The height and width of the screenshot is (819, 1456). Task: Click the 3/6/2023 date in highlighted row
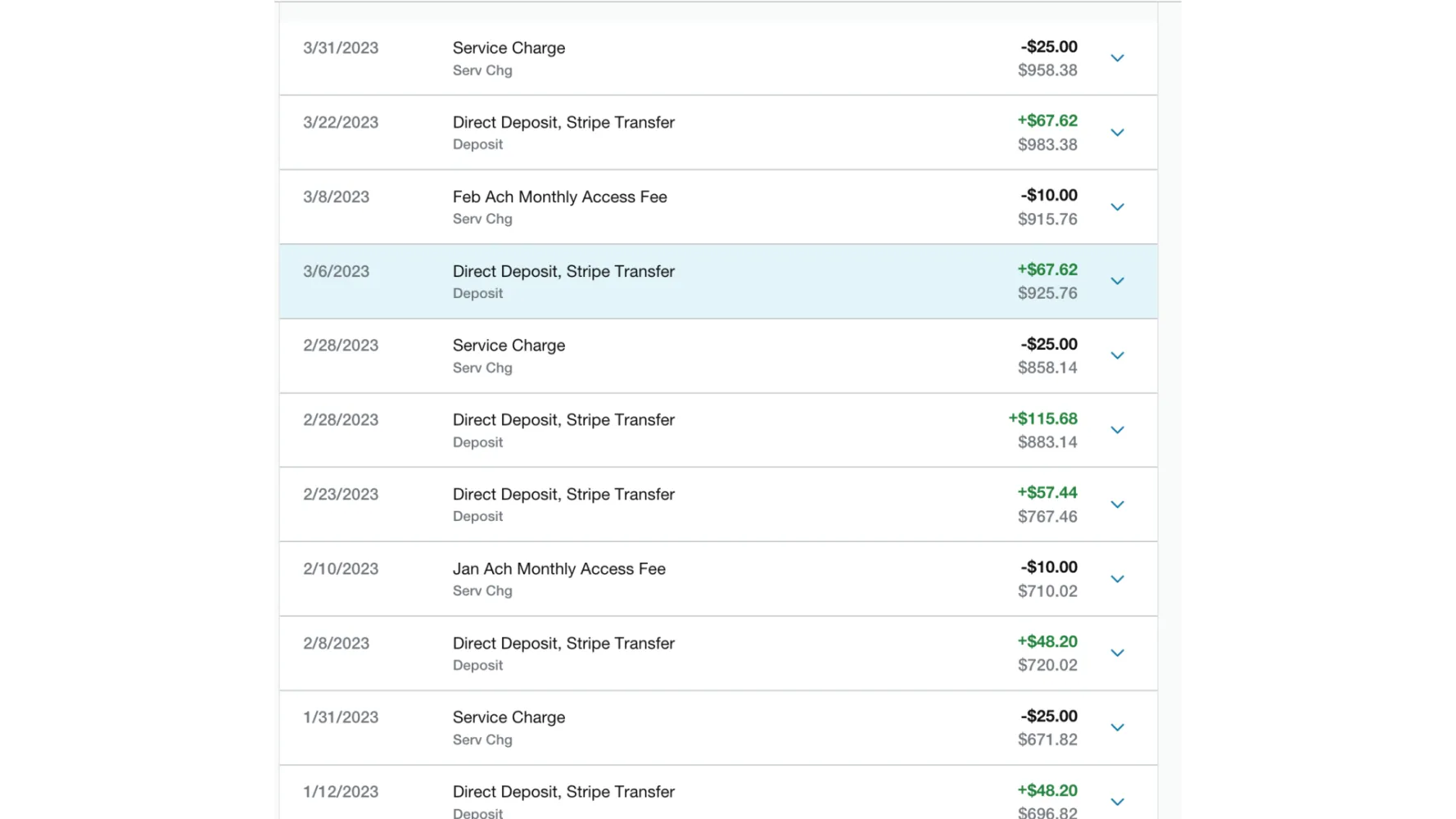[x=336, y=271]
